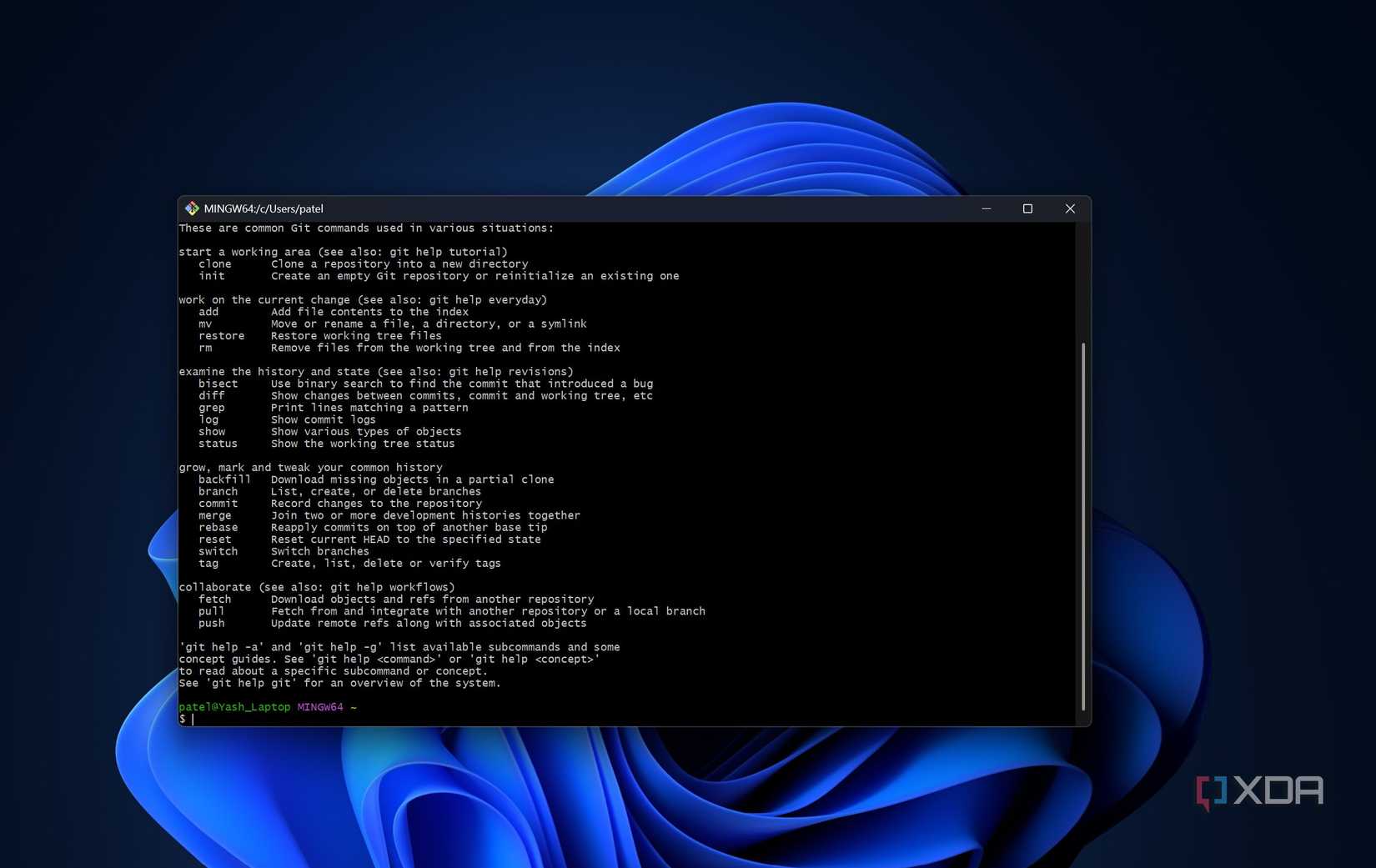Click the 'rm' command name
This screenshot has height=868, width=1376.
click(205, 348)
